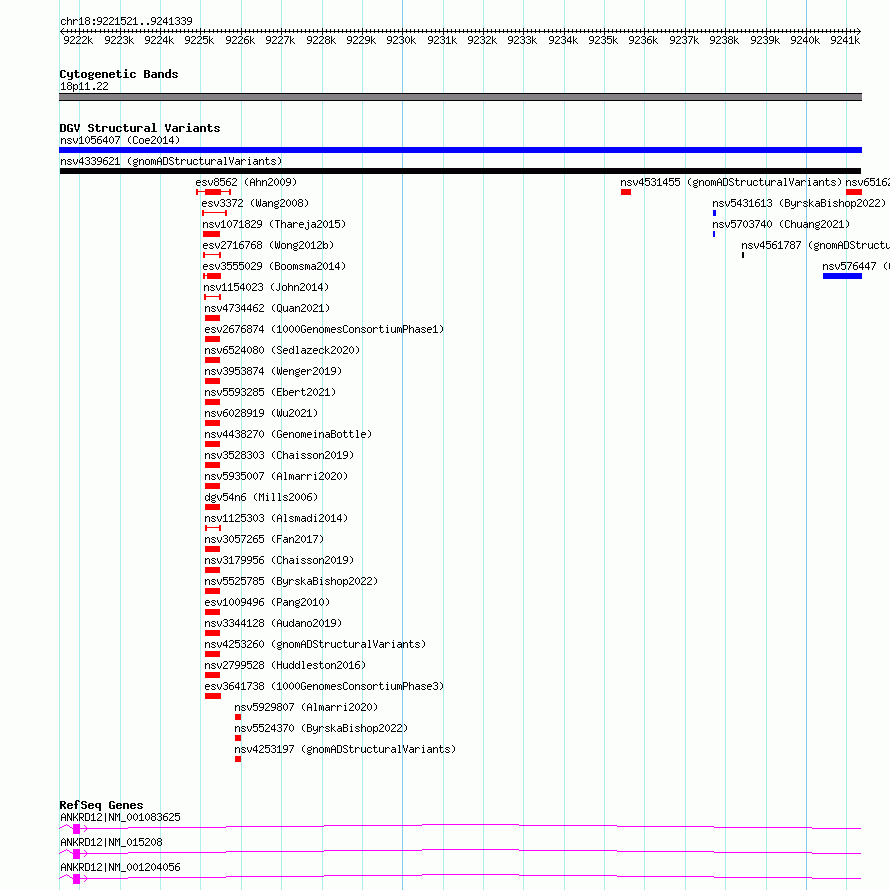Open variant nsv4339621 (gnomADStructuralVariants) label
Image resolution: width=890 pixels, height=890 pixels.
point(171,161)
